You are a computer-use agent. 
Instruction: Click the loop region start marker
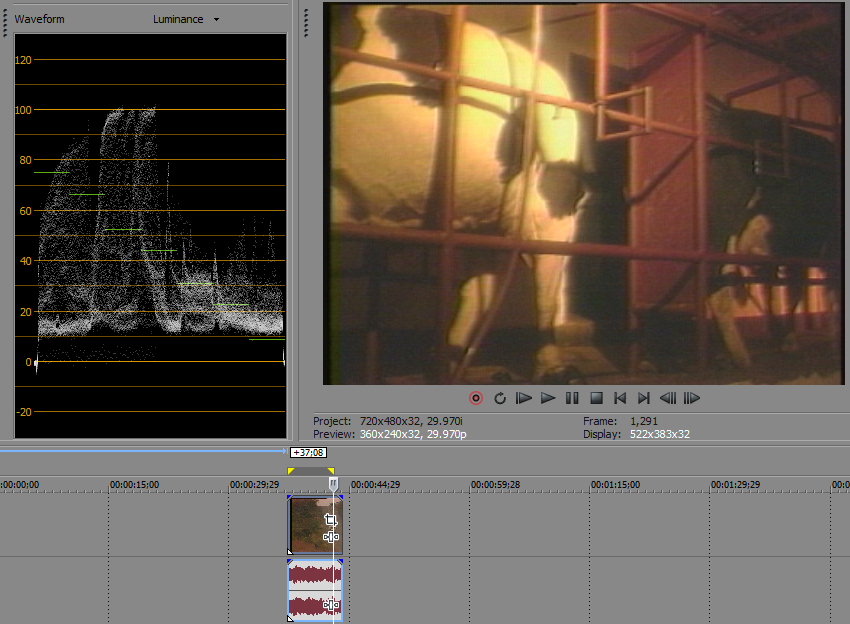[x=291, y=471]
